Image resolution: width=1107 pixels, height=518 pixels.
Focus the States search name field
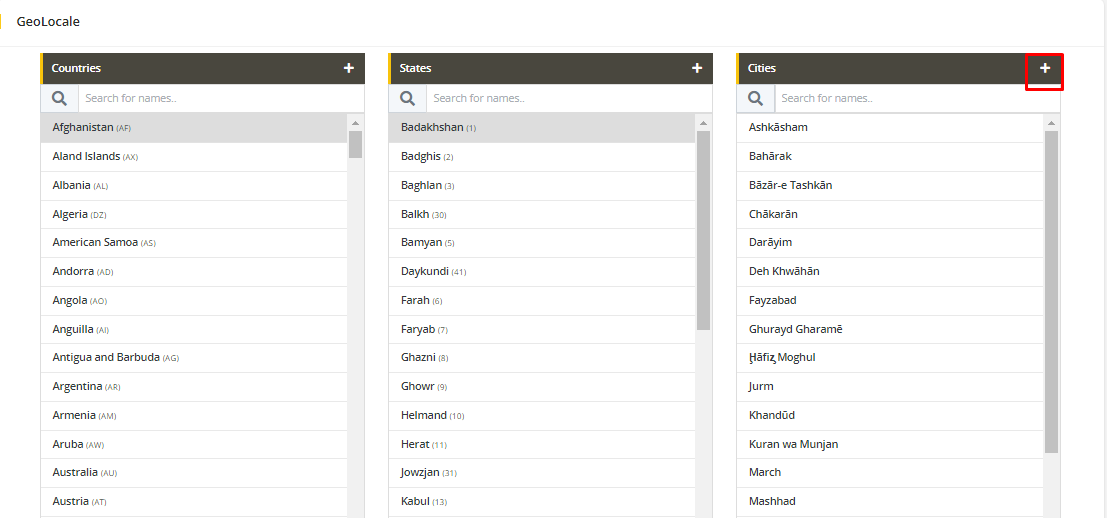(568, 98)
